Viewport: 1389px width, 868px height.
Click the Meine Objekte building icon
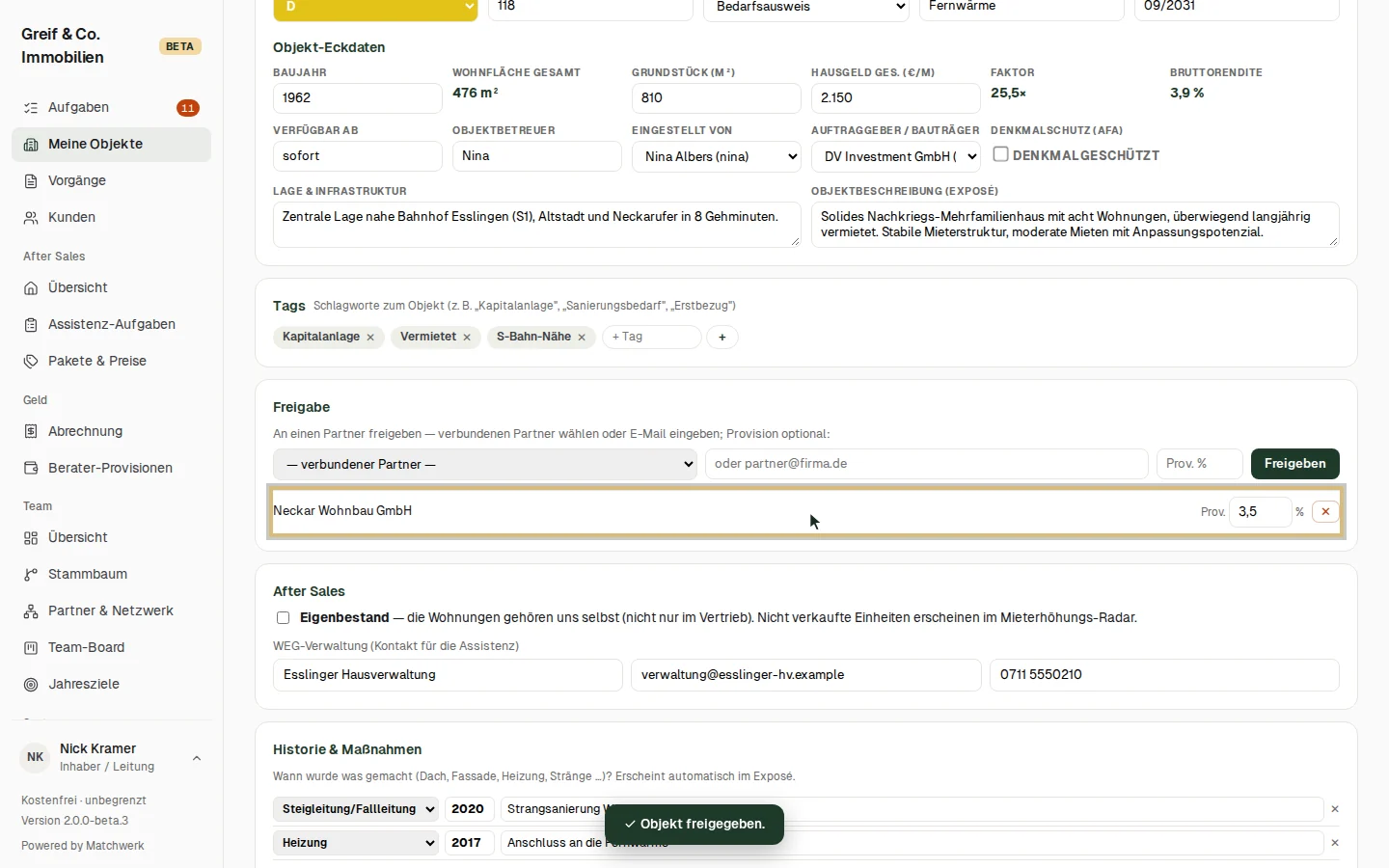tap(31, 145)
